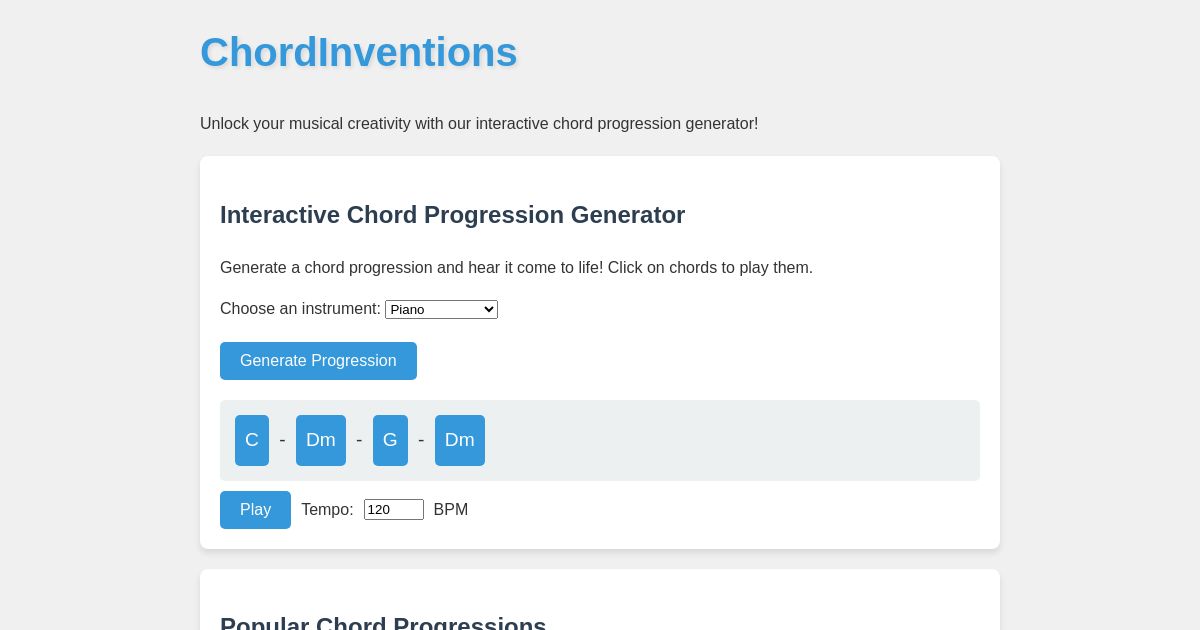Click the tempo BPM input field
This screenshot has width=1200, height=630.
coord(393,509)
